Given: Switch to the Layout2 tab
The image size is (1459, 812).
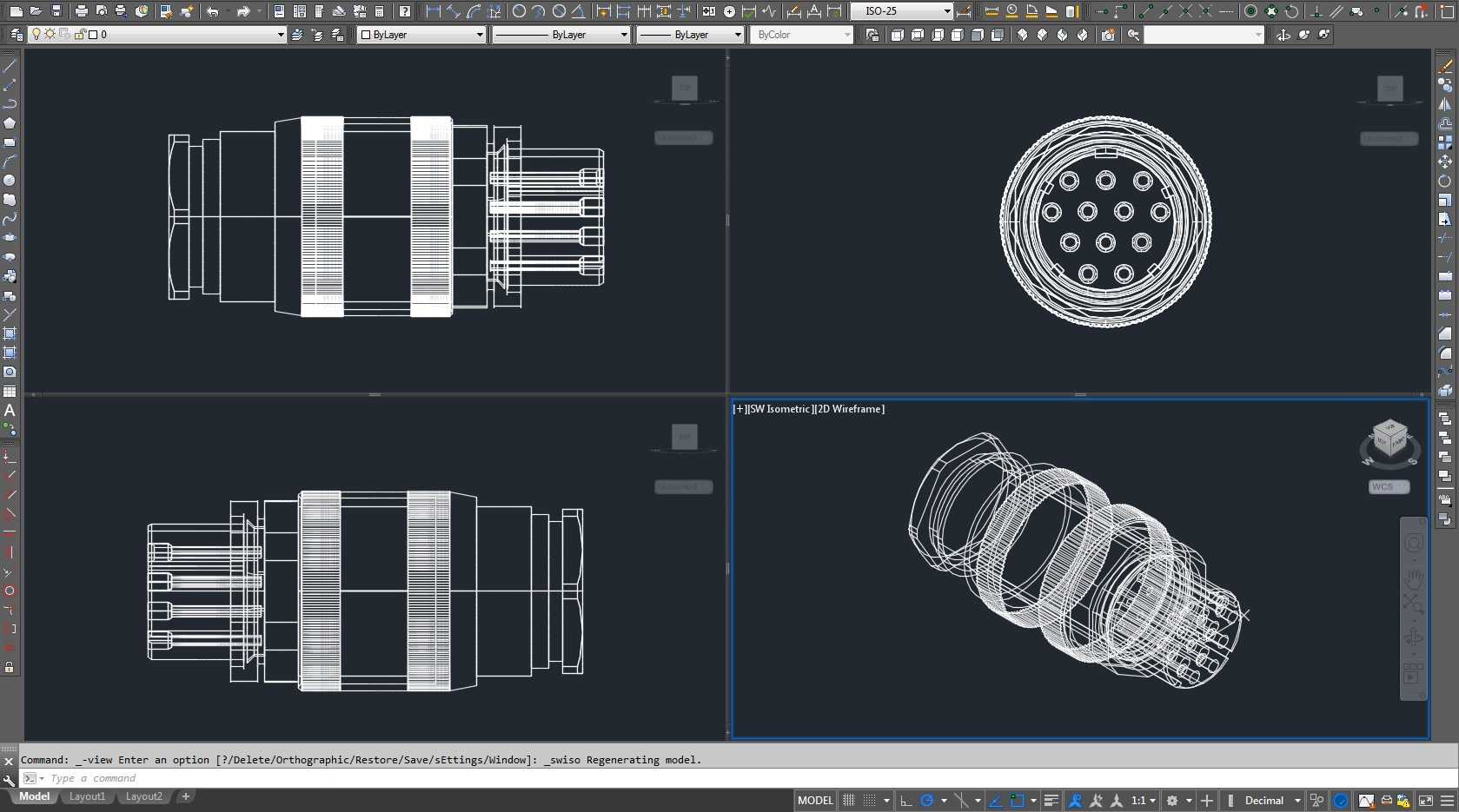Looking at the screenshot, I should tap(143, 796).
